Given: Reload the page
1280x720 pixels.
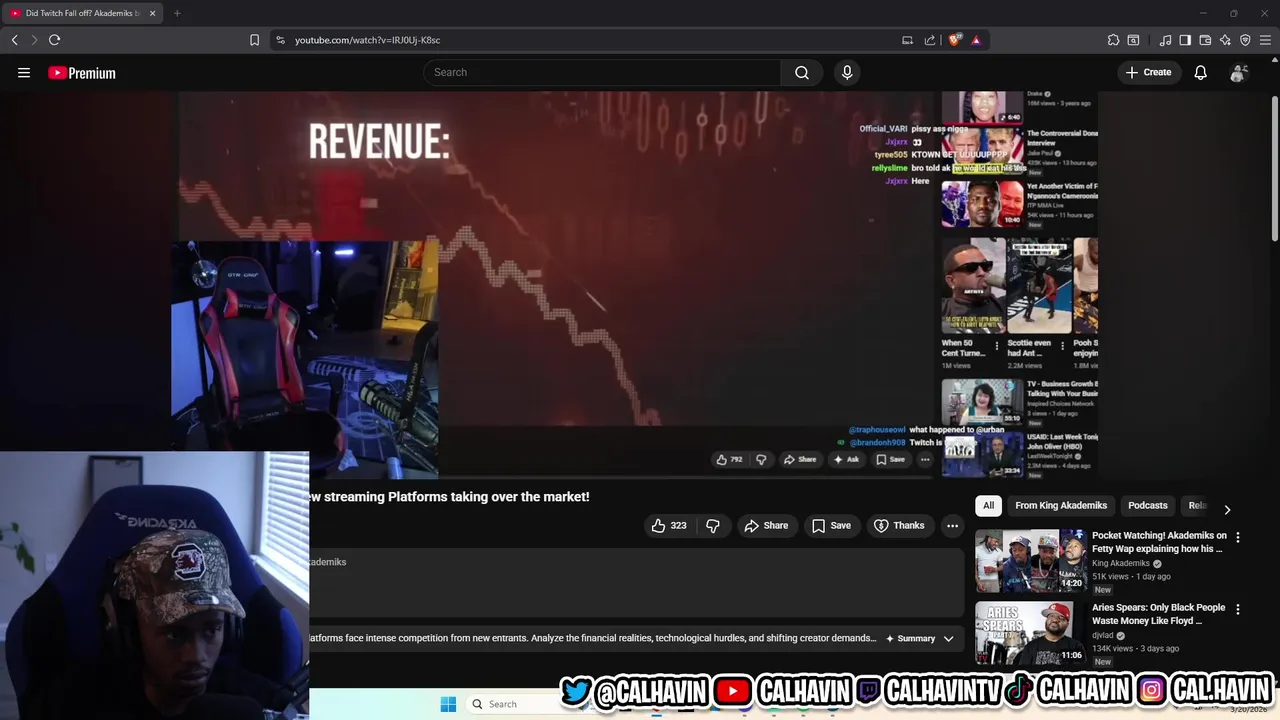Looking at the screenshot, I should 54,40.
